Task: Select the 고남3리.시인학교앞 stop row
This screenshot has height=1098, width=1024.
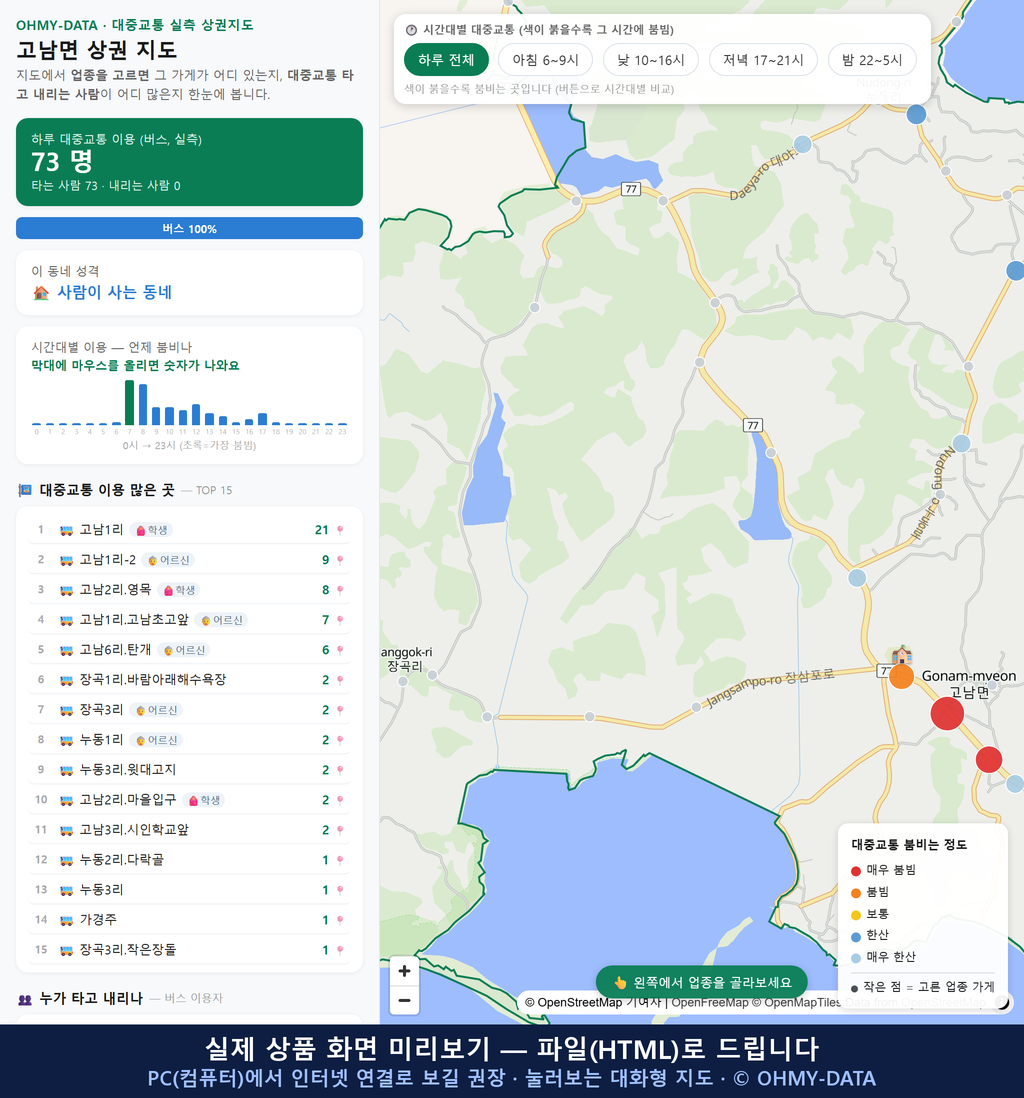Action: [189, 830]
